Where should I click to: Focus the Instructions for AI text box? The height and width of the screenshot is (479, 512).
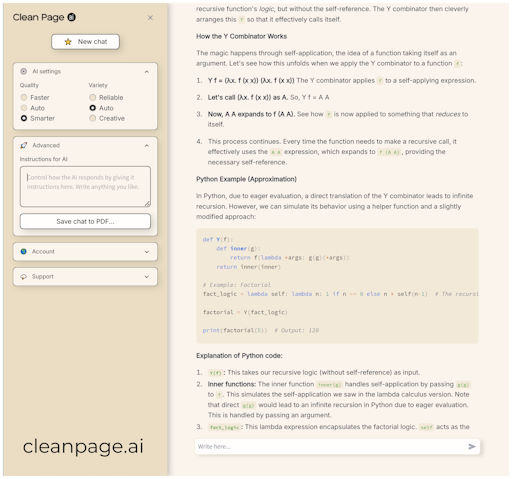[85, 187]
